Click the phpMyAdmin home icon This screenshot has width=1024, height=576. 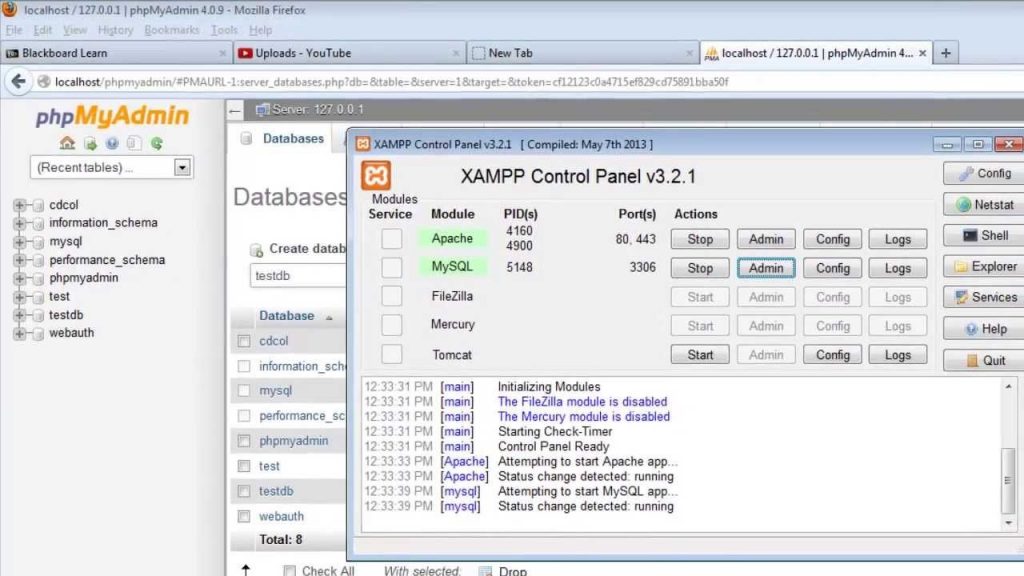[x=67, y=143]
